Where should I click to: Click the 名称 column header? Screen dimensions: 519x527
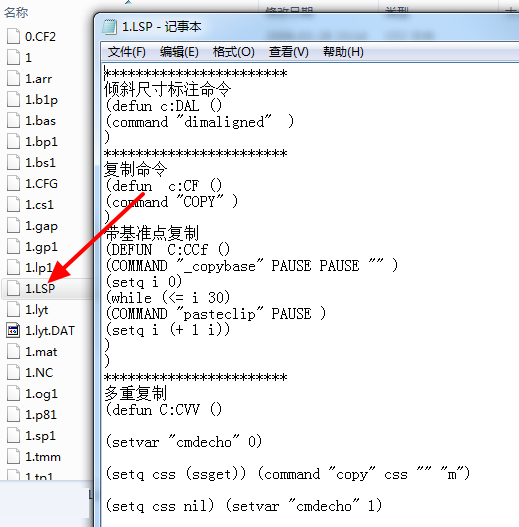pos(16,12)
